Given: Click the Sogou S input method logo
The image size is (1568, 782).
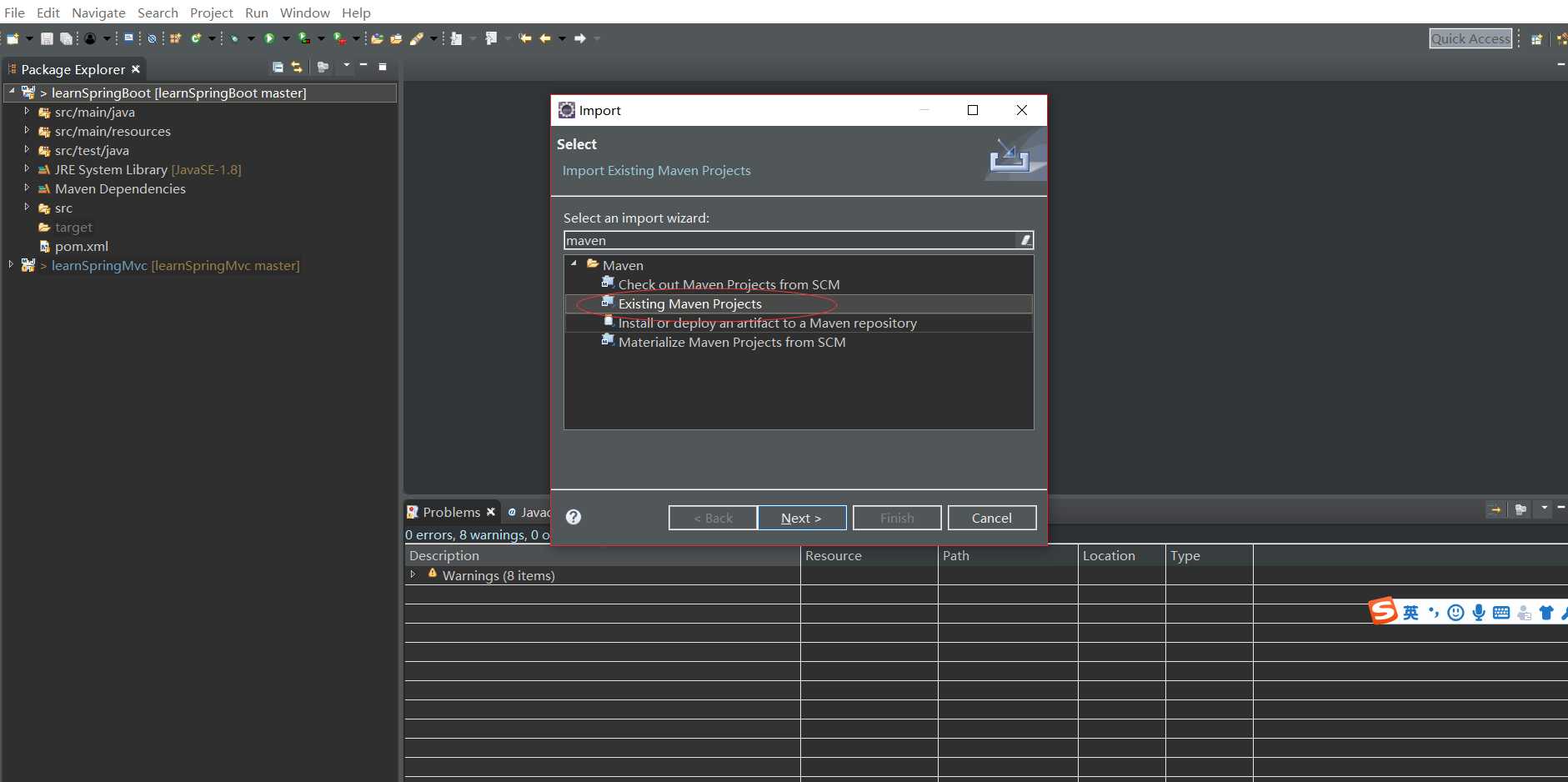Looking at the screenshot, I should 1383,611.
